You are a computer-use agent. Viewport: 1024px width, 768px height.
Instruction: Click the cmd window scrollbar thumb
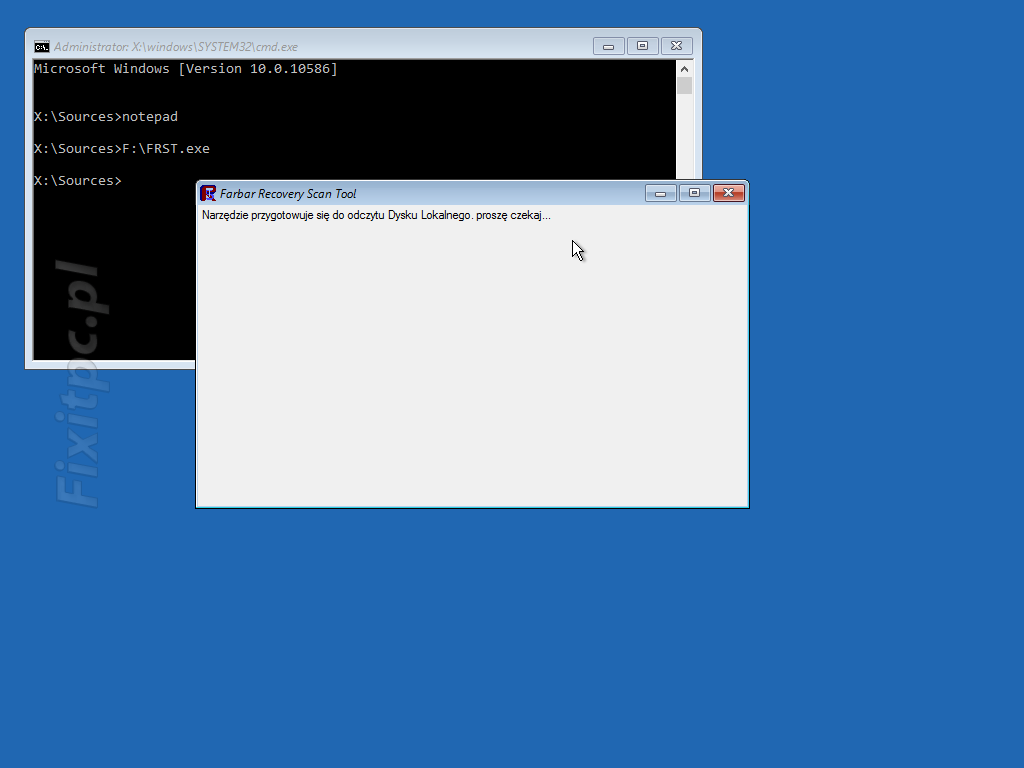pos(684,86)
